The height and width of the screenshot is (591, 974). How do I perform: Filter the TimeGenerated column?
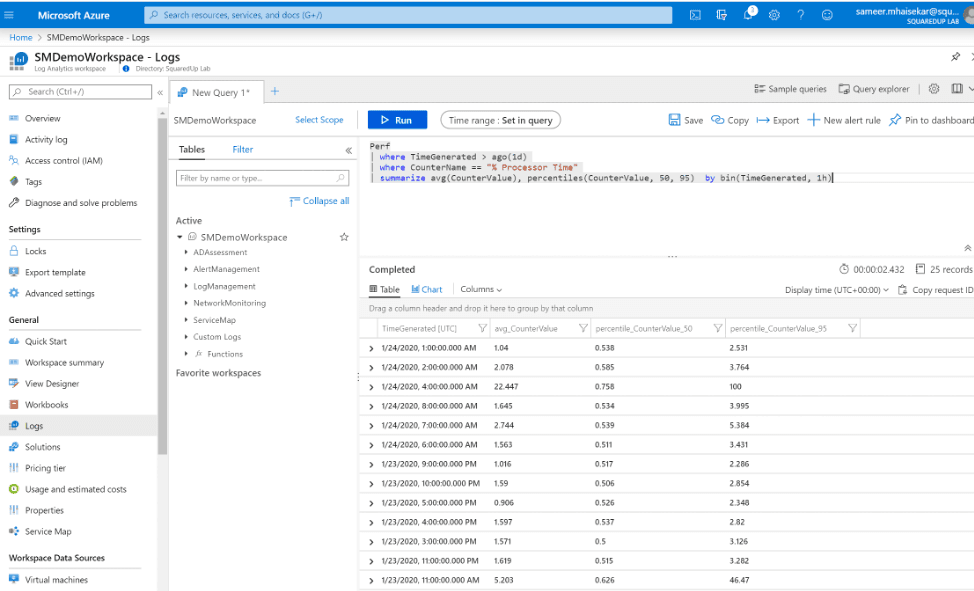coord(482,328)
